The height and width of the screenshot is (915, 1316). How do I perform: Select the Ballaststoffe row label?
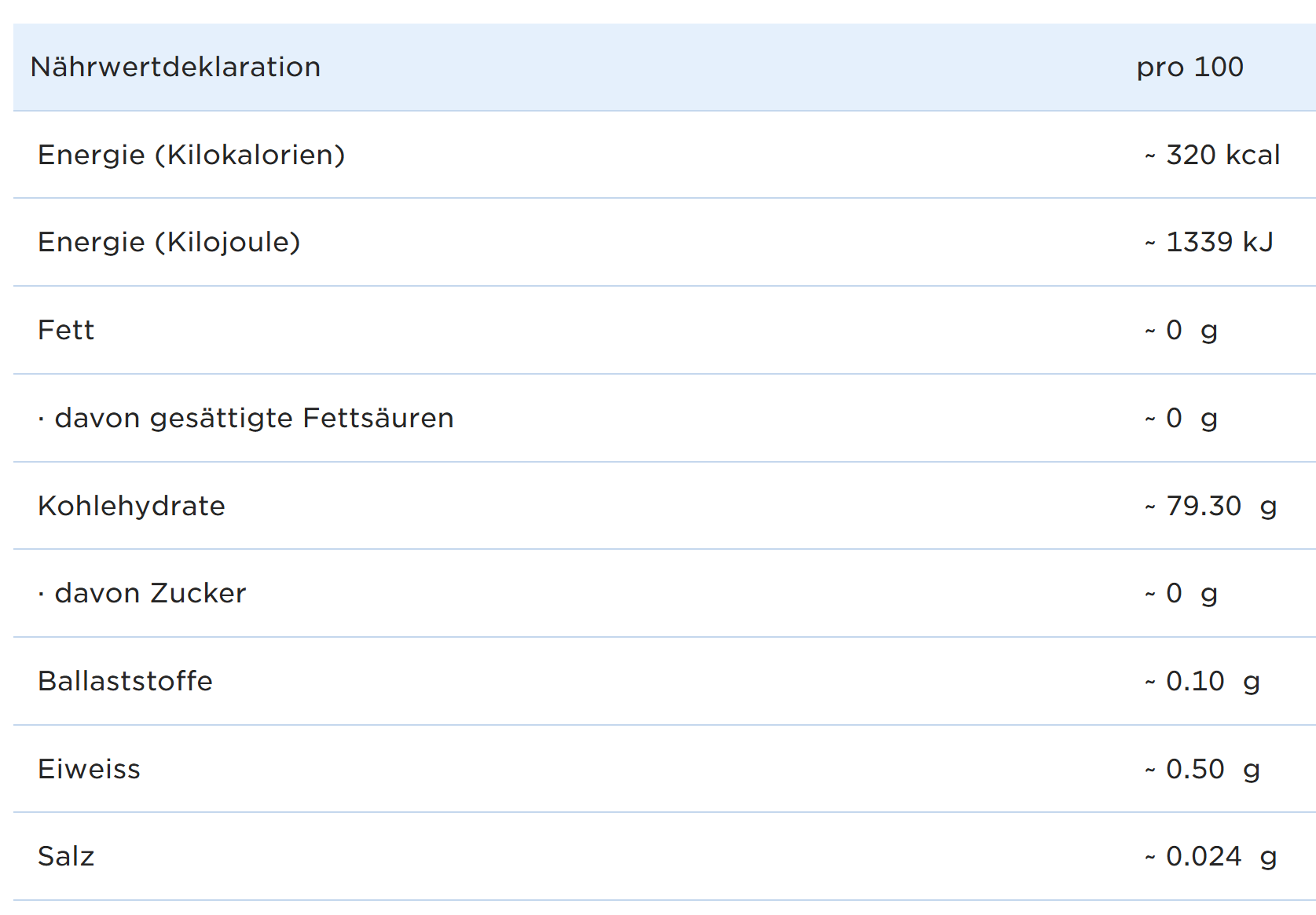click(125, 682)
